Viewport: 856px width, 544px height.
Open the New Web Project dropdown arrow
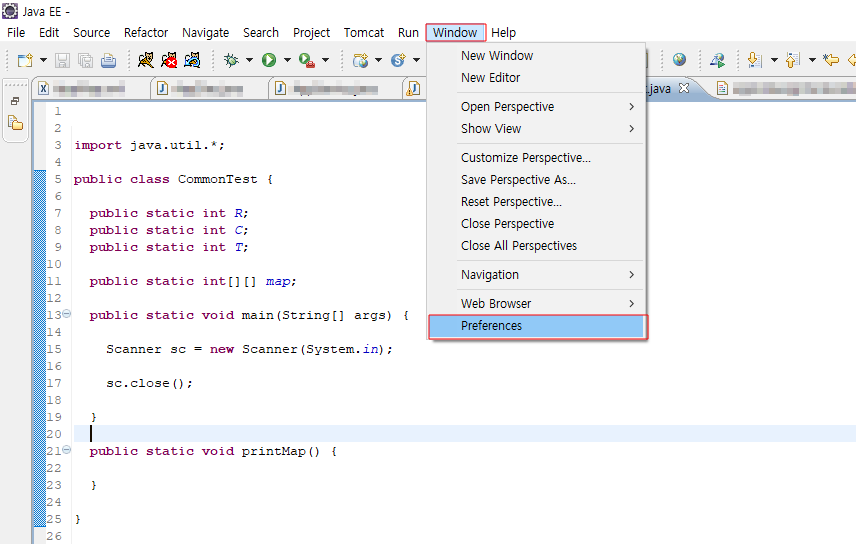click(x=378, y=60)
